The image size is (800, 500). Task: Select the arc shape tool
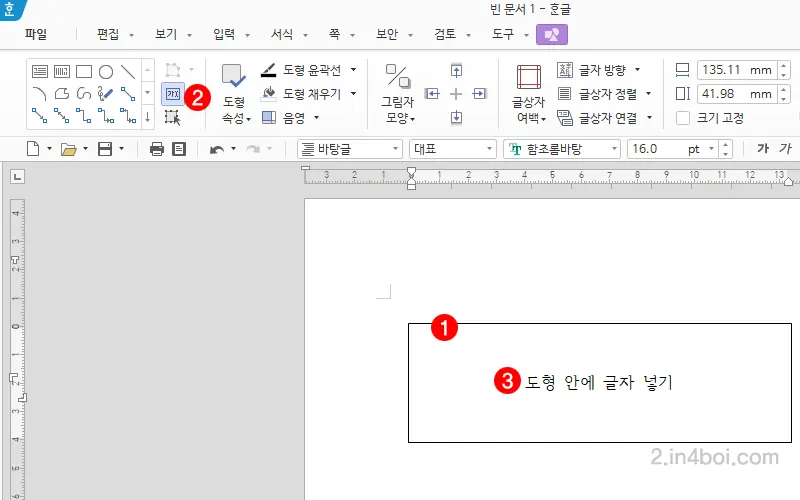point(40,93)
